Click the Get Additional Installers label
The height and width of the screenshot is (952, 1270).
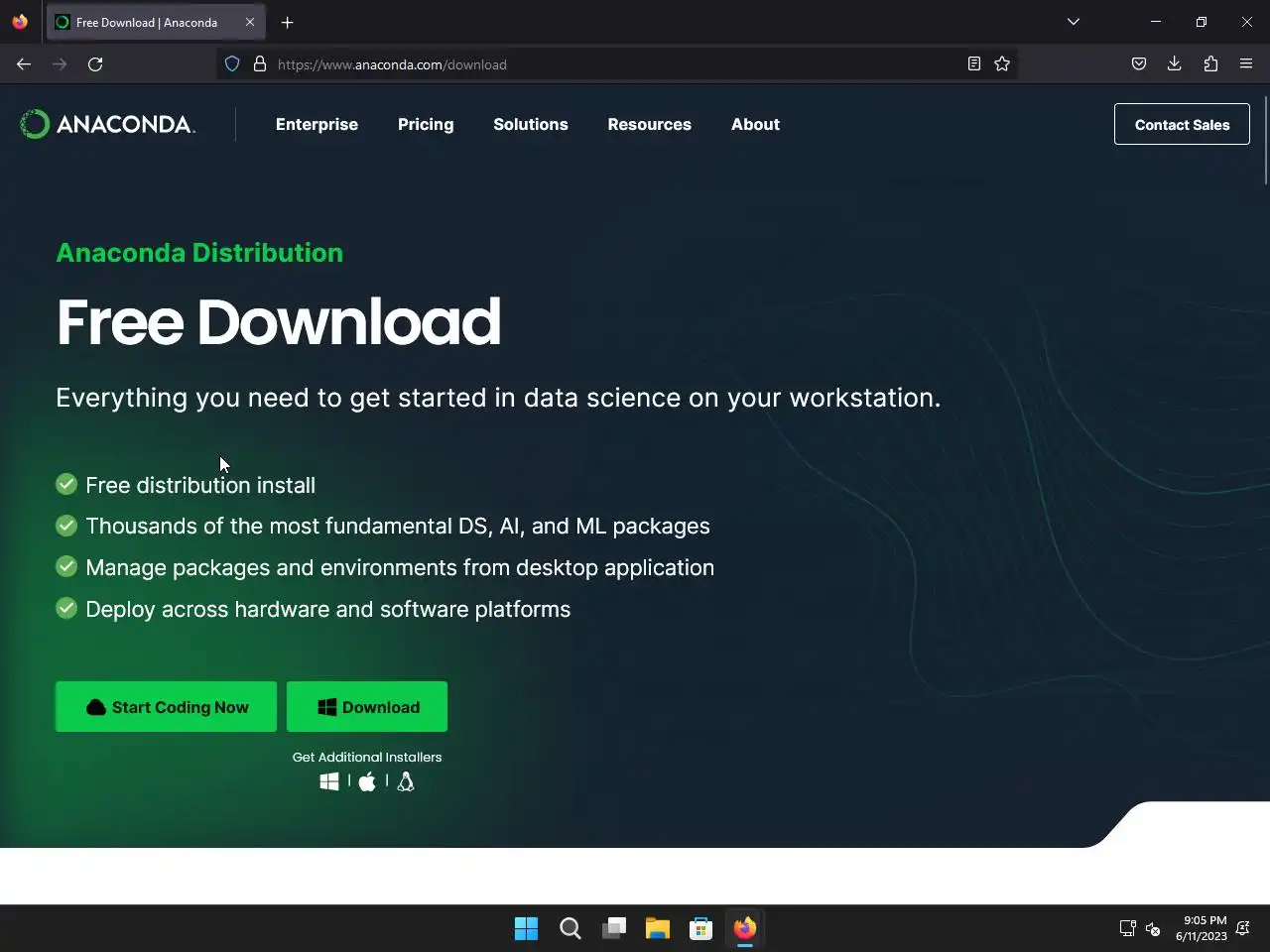point(367,757)
